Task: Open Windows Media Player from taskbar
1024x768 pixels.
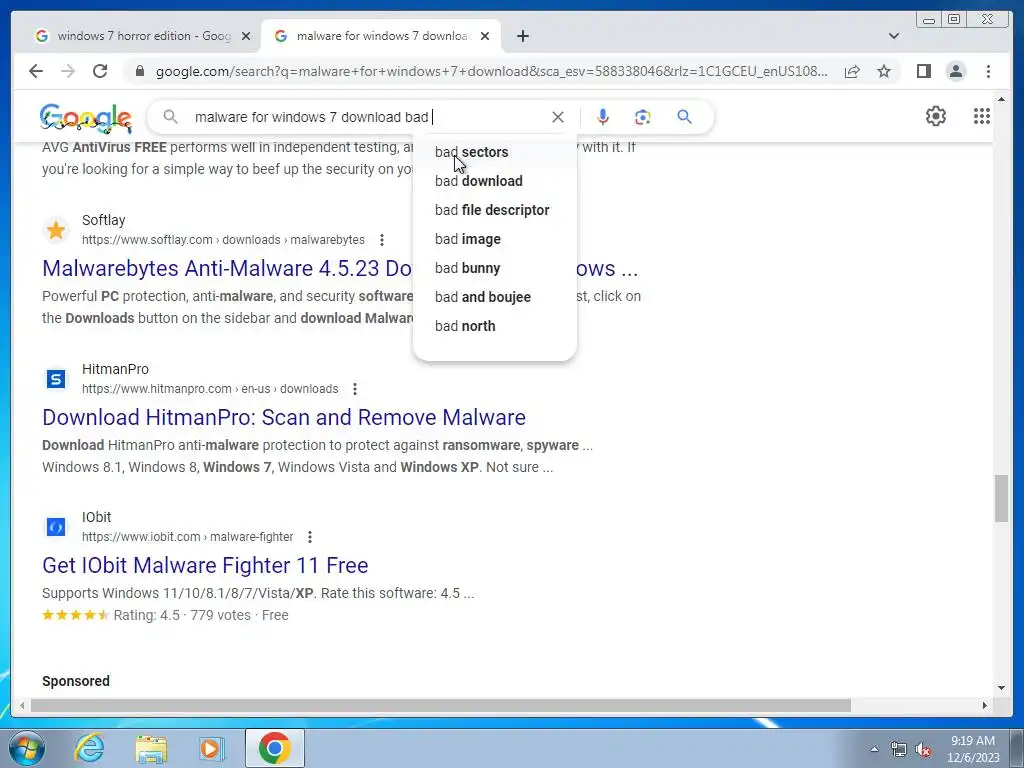Action: point(211,748)
